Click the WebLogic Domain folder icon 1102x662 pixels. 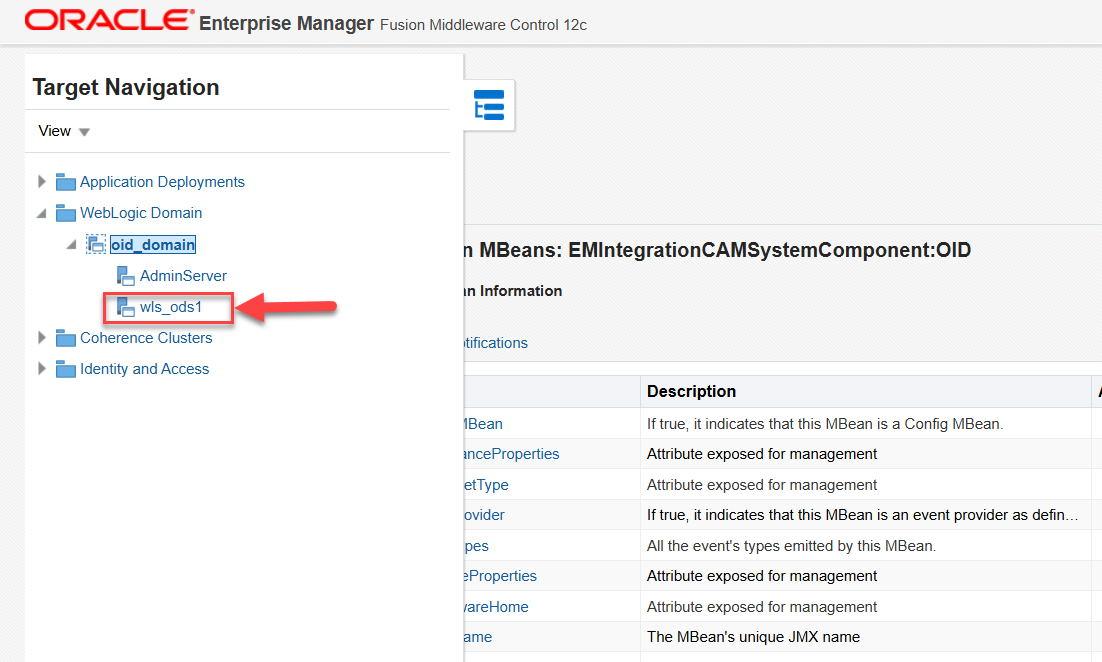[x=66, y=213]
